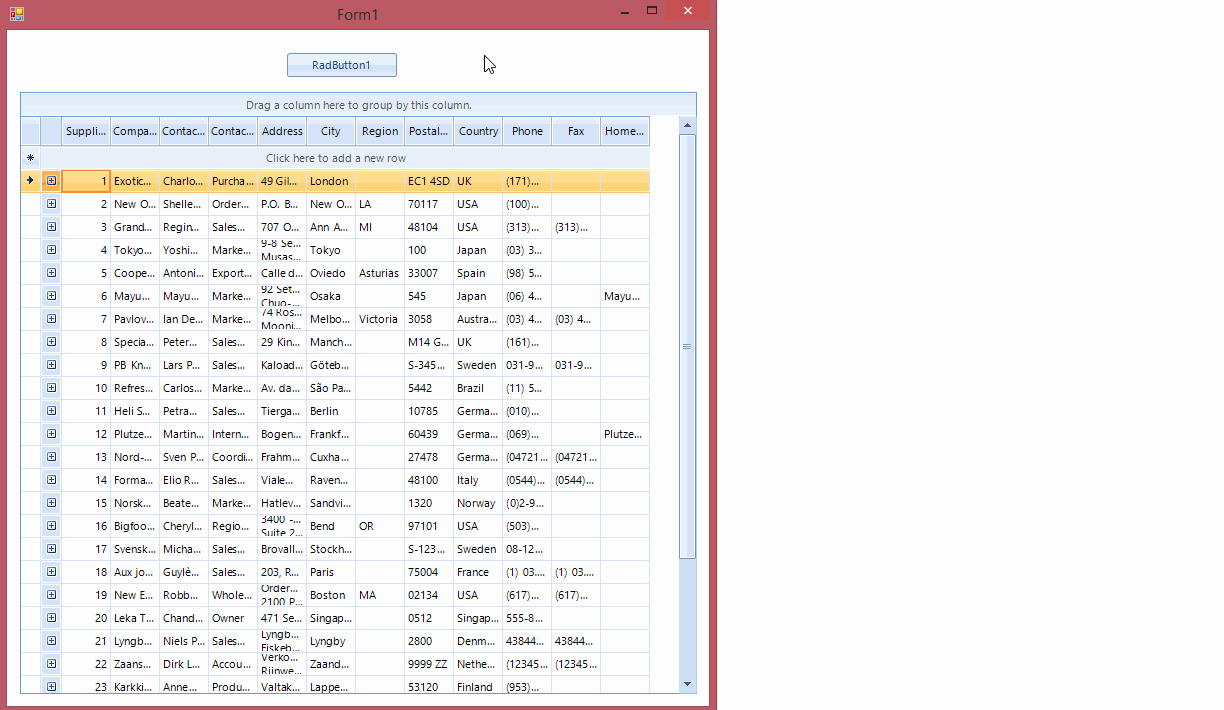
Task: Expand the Norway supplier row 15
Action: pos(51,503)
